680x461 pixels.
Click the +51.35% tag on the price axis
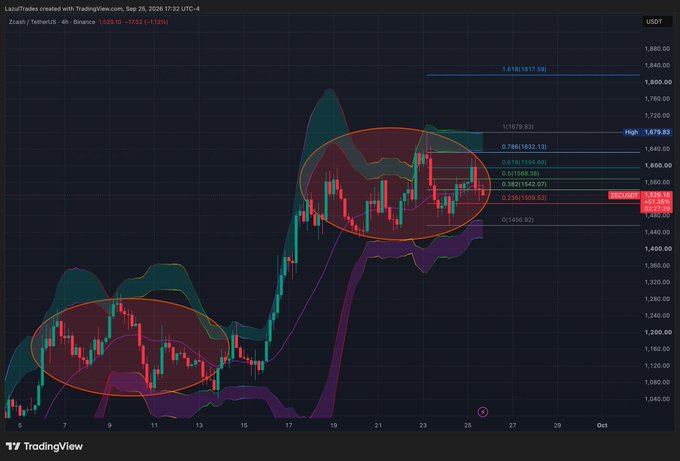(x=657, y=202)
